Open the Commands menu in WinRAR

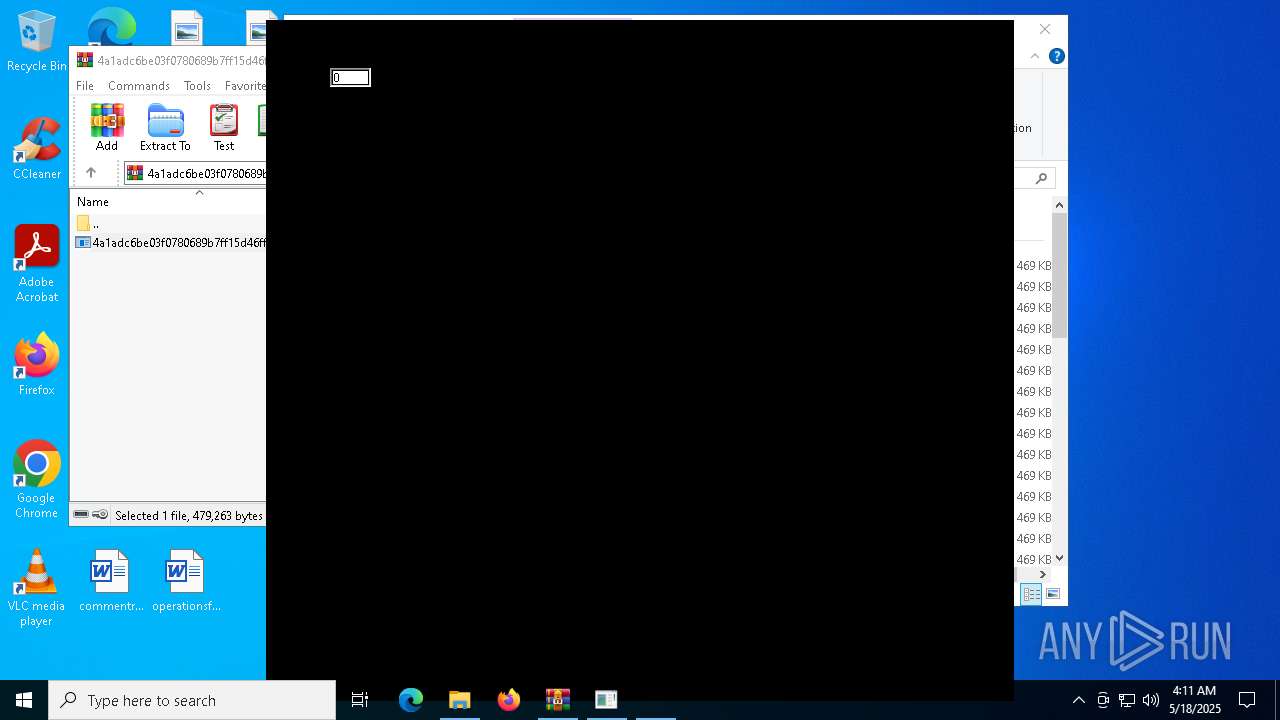(x=139, y=86)
